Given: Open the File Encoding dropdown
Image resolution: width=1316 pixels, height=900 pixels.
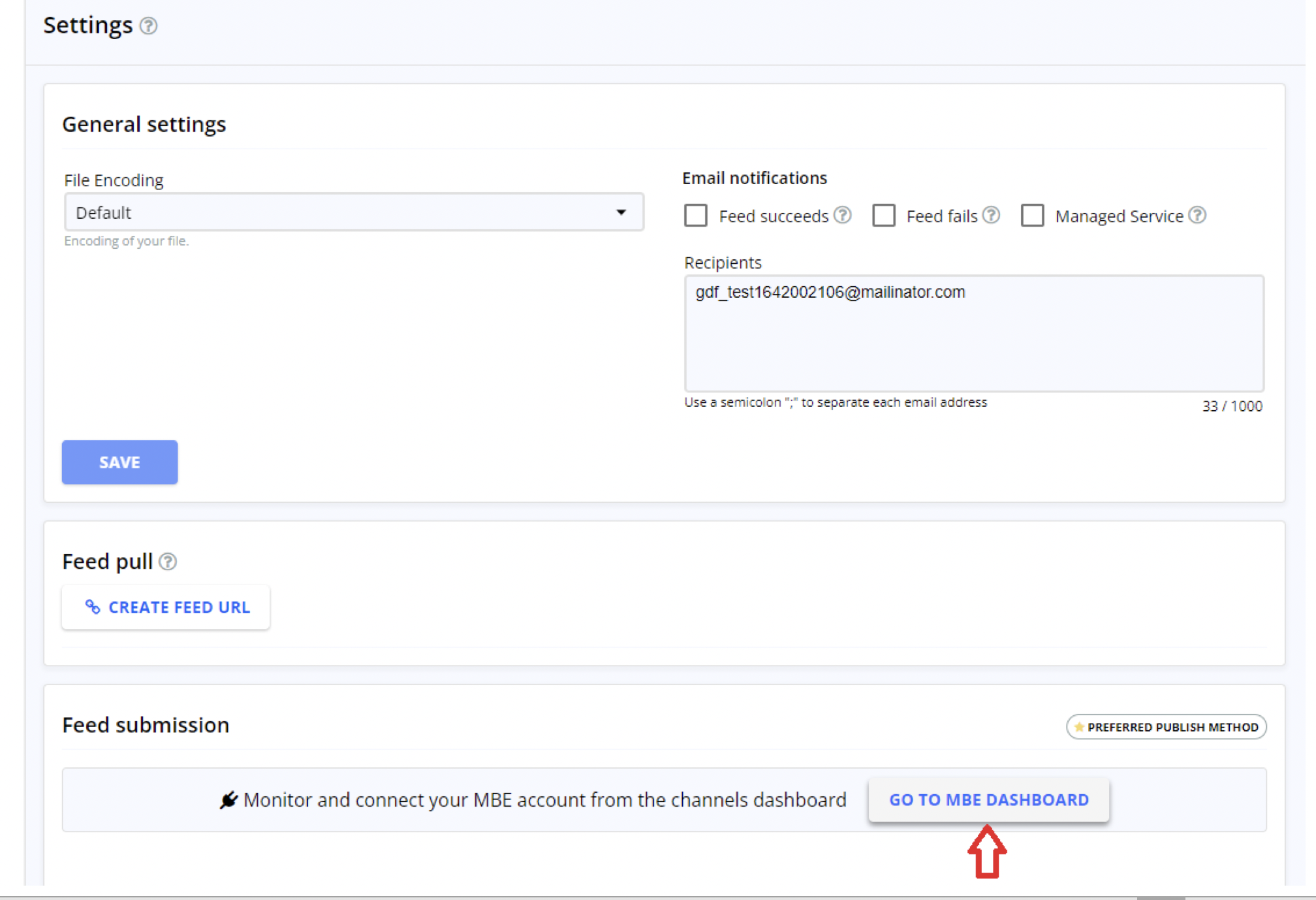Looking at the screenshot, I should click(354, 212).
